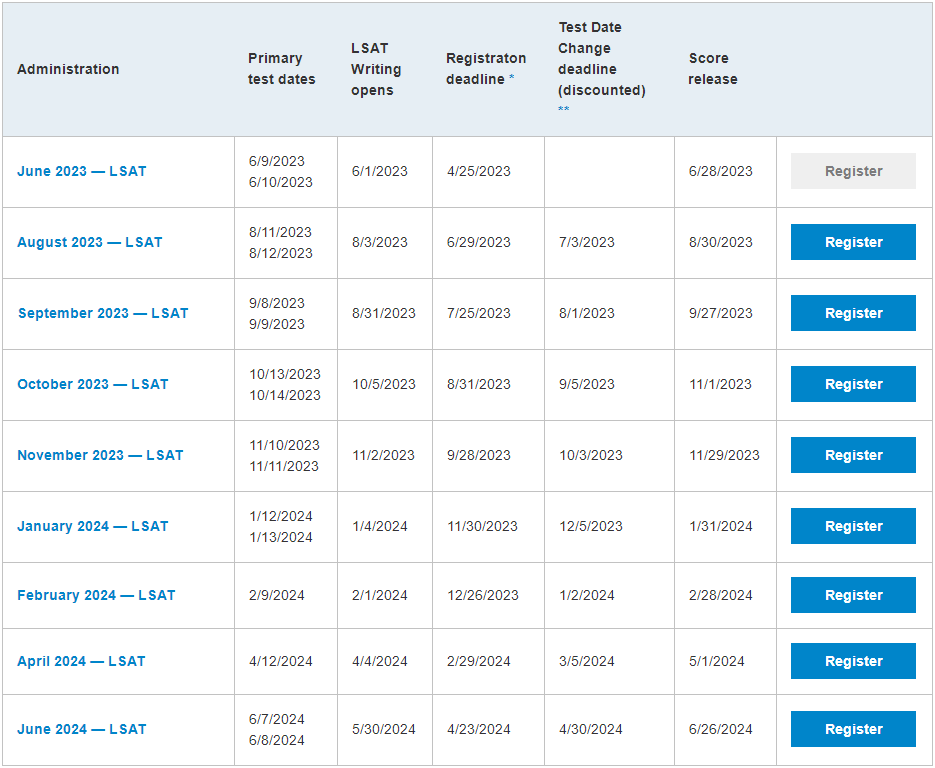Choose Register for the June 2024 LSAT
The width and height of the screenshot is (935, 768).
coord(853,729)
